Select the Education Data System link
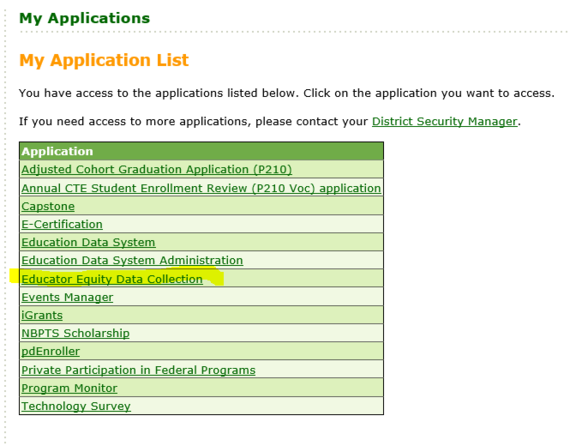This screenshot has width=570, height=446. pyautogui.click(x=88, y=242)
